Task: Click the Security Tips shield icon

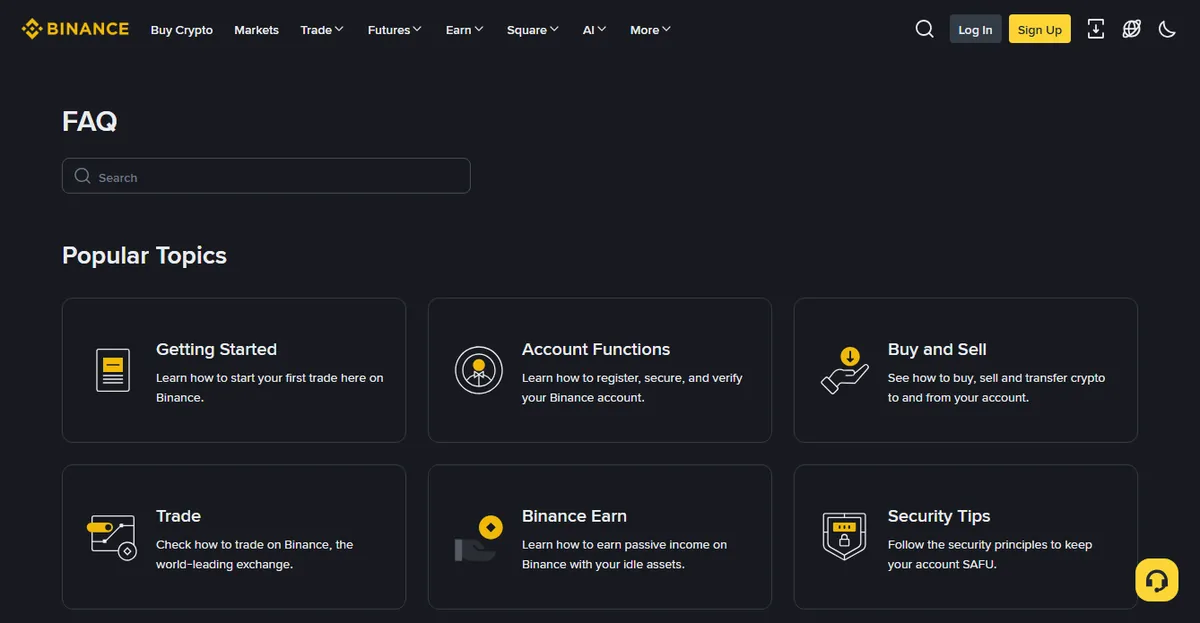Action: point(844,537)
